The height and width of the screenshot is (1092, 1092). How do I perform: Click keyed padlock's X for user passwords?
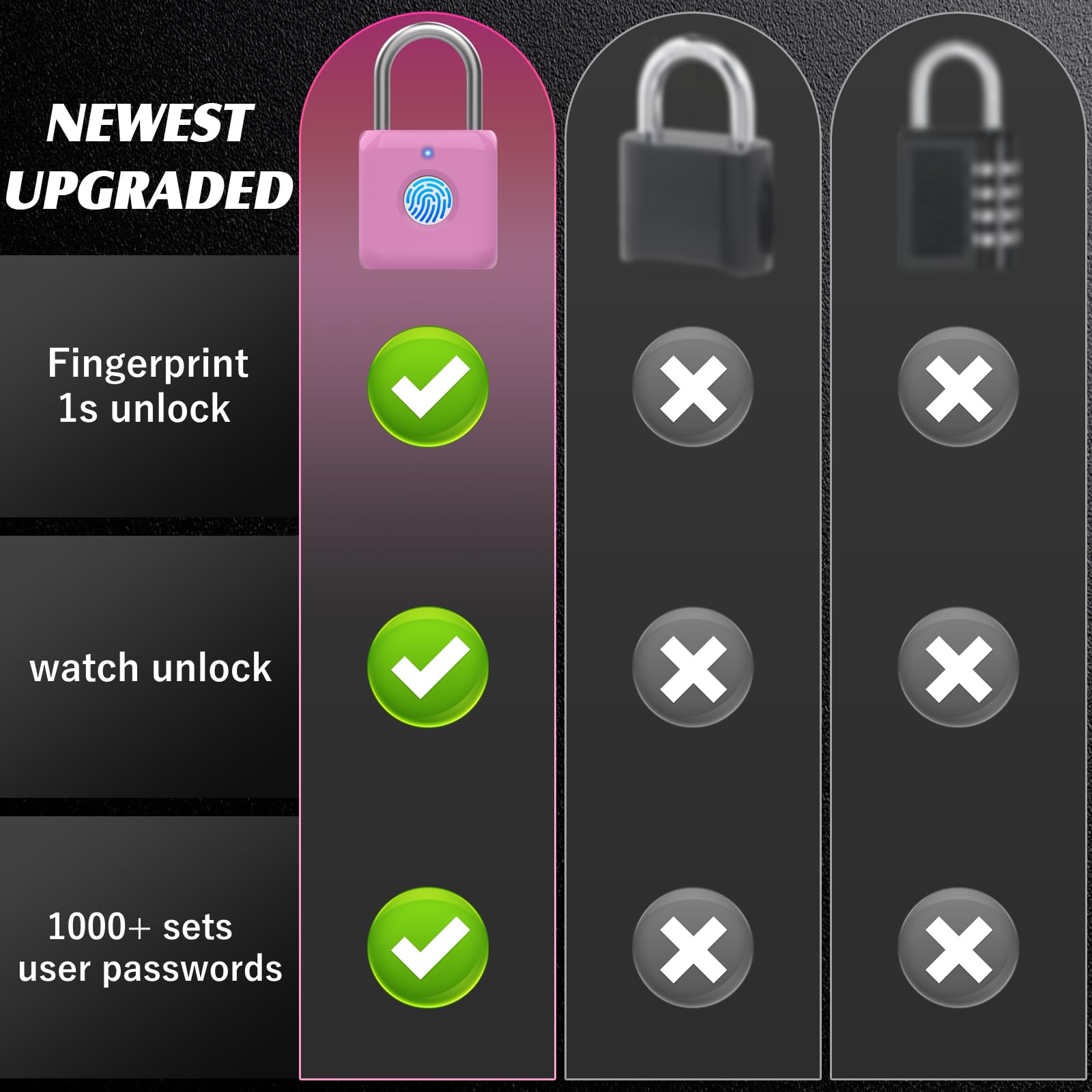tap(693, 947)
